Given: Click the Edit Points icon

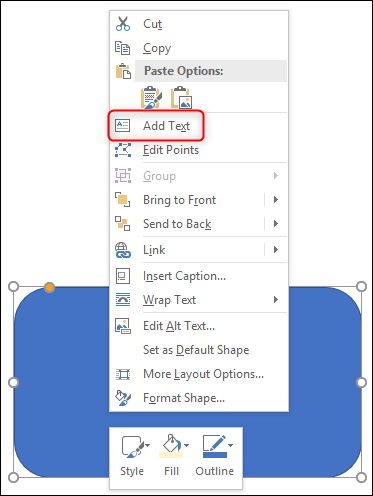Looking at the screenshot, I should pyautogui.click(x=123, y=150).
